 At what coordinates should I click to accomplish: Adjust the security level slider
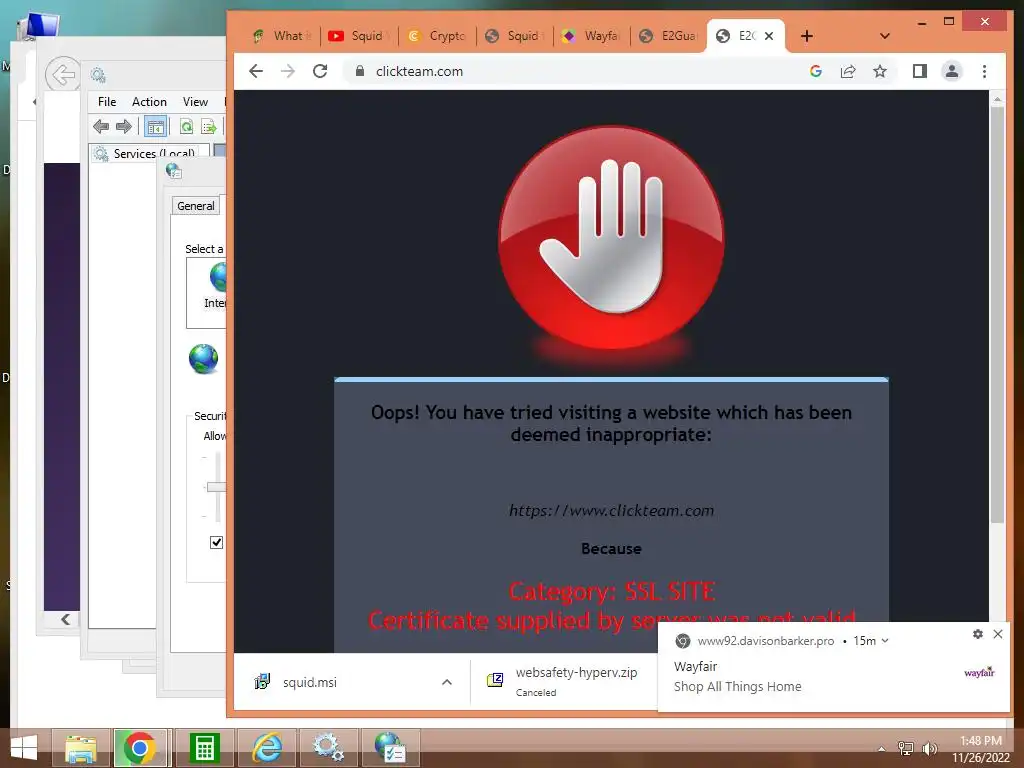pos(216,487)
